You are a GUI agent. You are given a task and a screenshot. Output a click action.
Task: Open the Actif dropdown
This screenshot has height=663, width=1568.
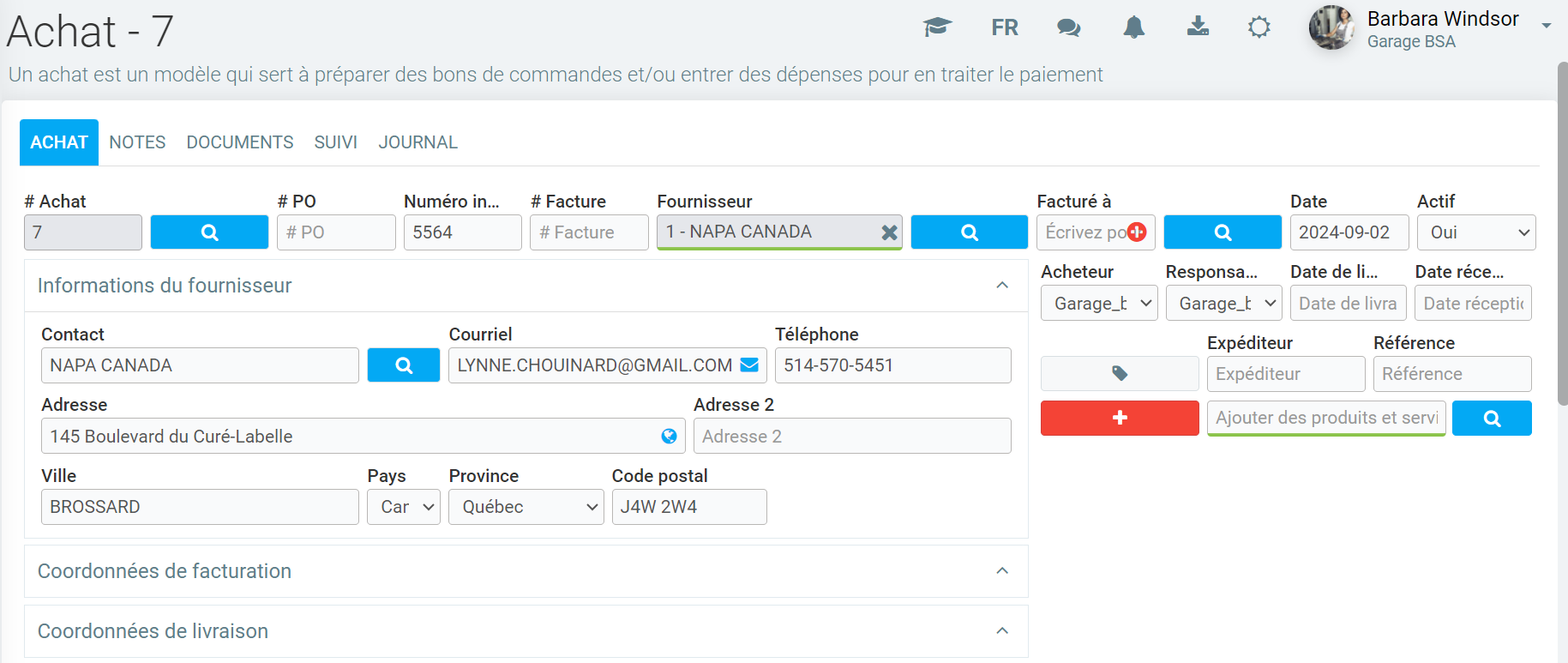[x=1475, y=232]
